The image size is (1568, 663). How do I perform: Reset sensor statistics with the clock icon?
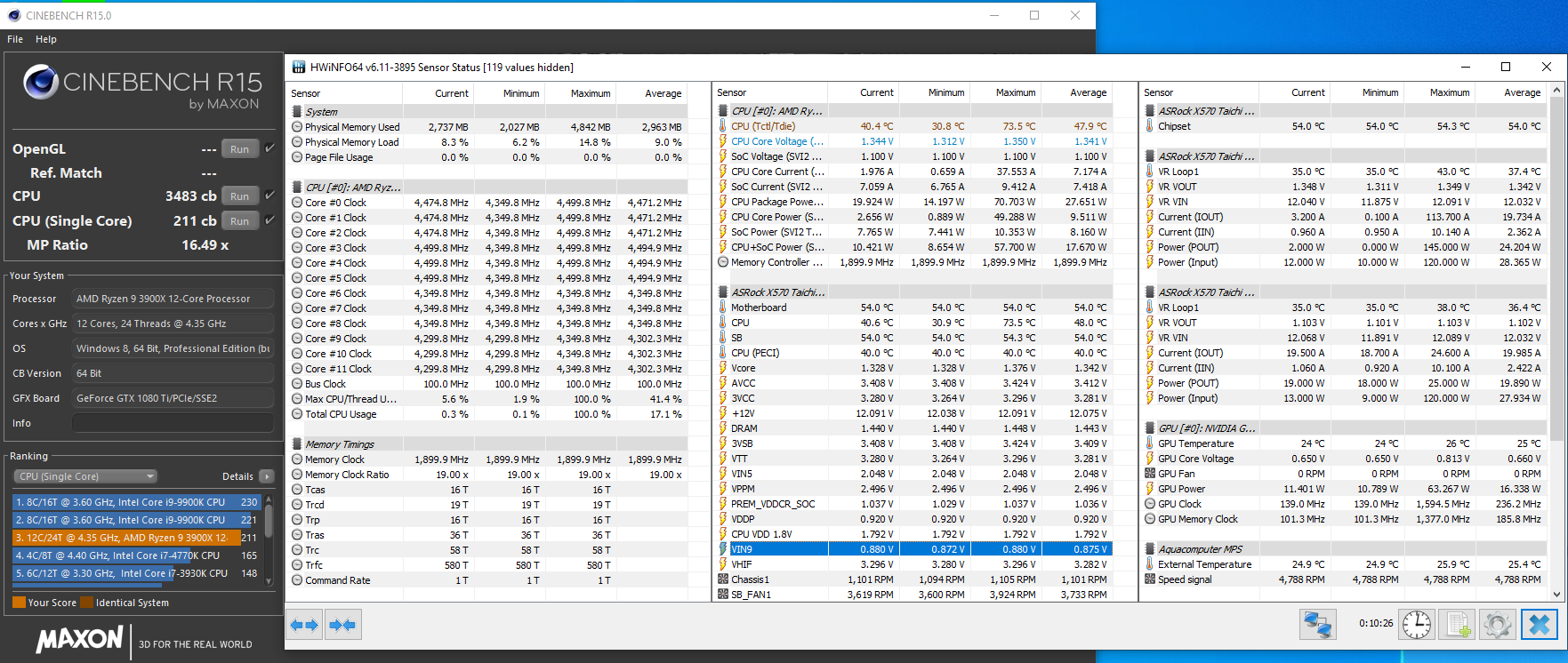pyautogui.click(x=1416, y=624)
